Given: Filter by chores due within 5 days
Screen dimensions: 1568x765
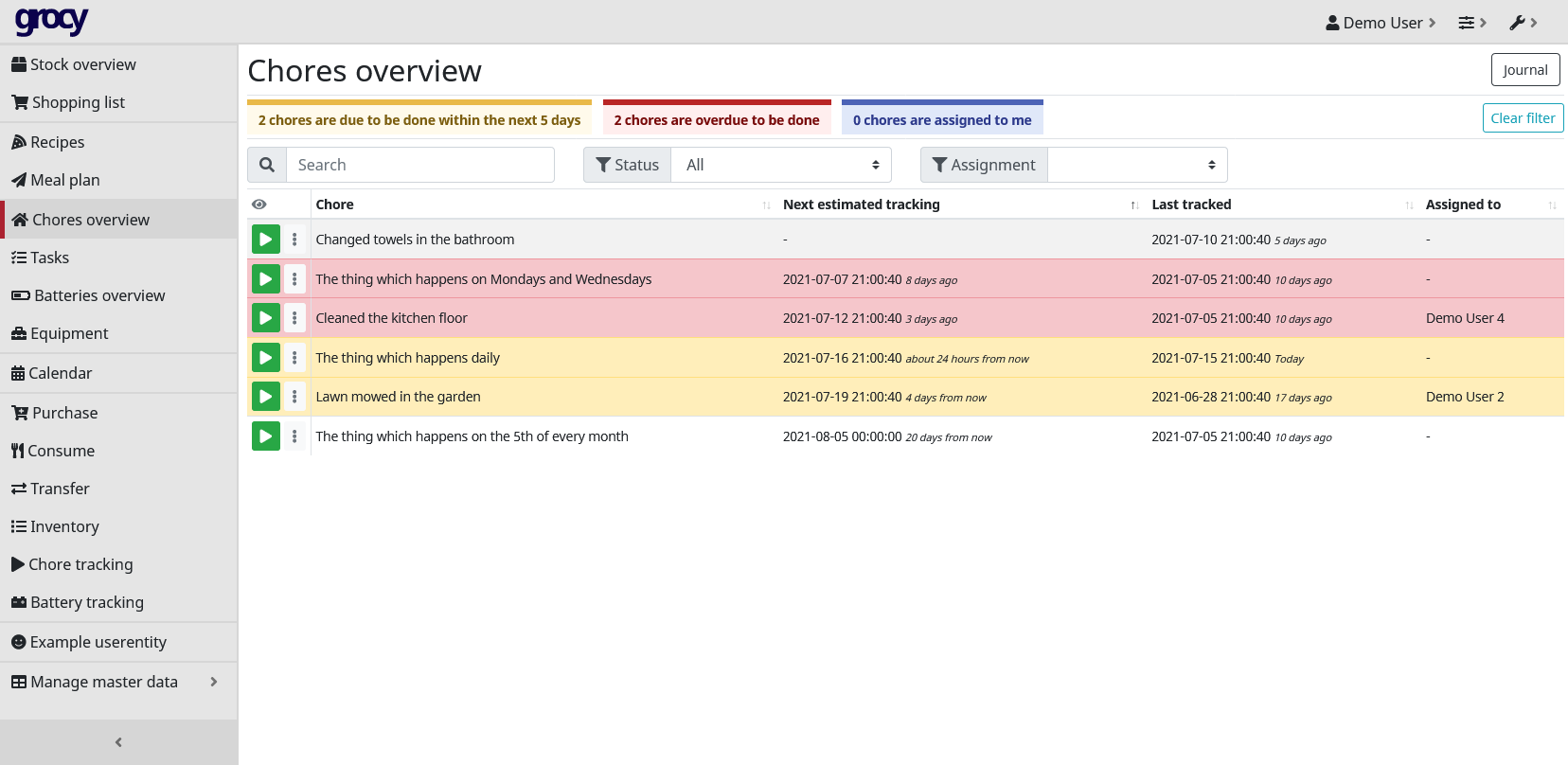Looking at the screenshot, I should pyautogui.click(x=419, y=120).
